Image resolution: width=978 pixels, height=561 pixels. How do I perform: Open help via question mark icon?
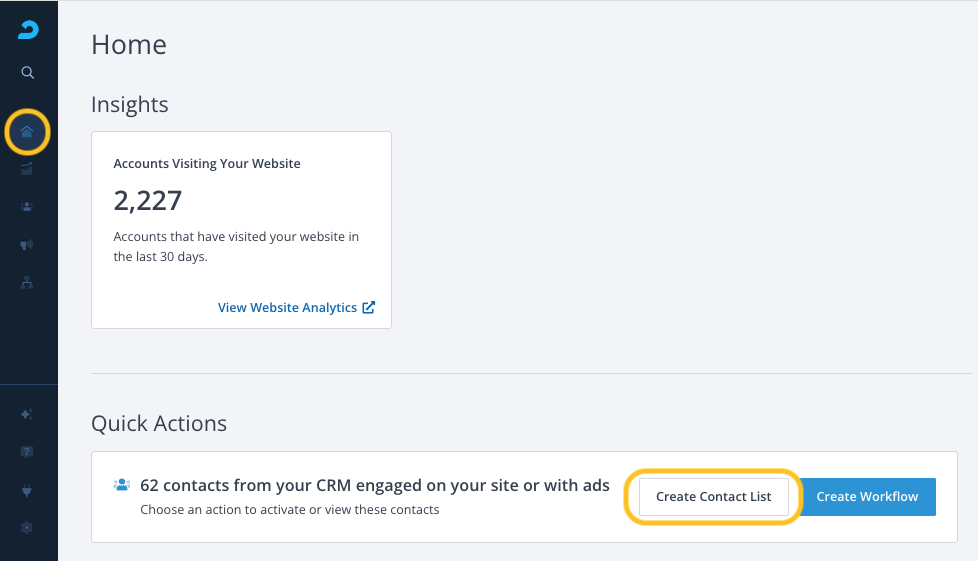tap(27, 452)
